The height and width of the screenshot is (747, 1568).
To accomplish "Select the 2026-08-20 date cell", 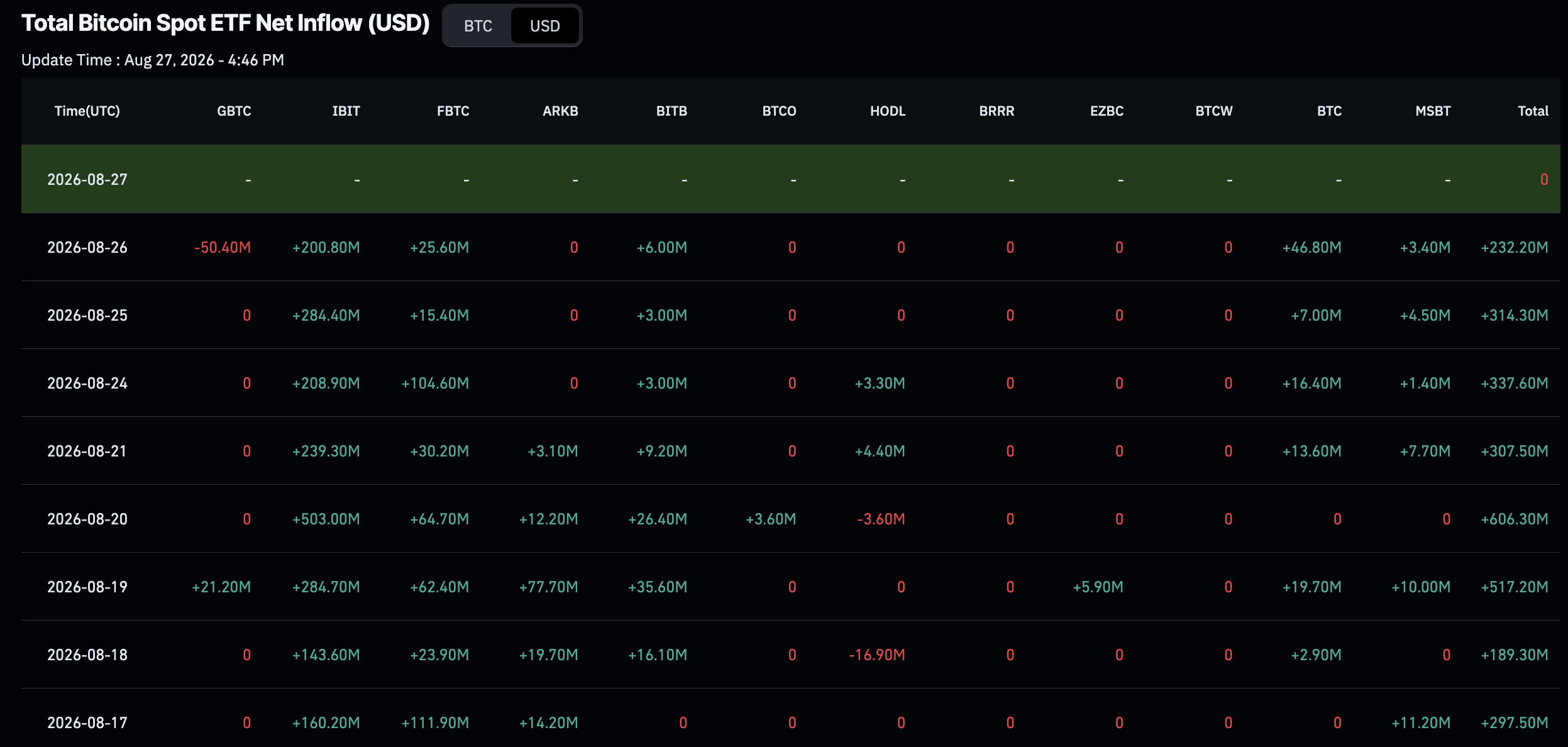I will (87, 519).
